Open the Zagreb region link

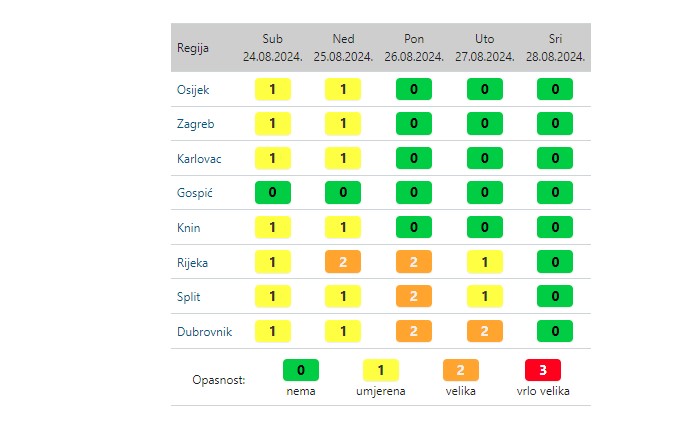(195, 125)
